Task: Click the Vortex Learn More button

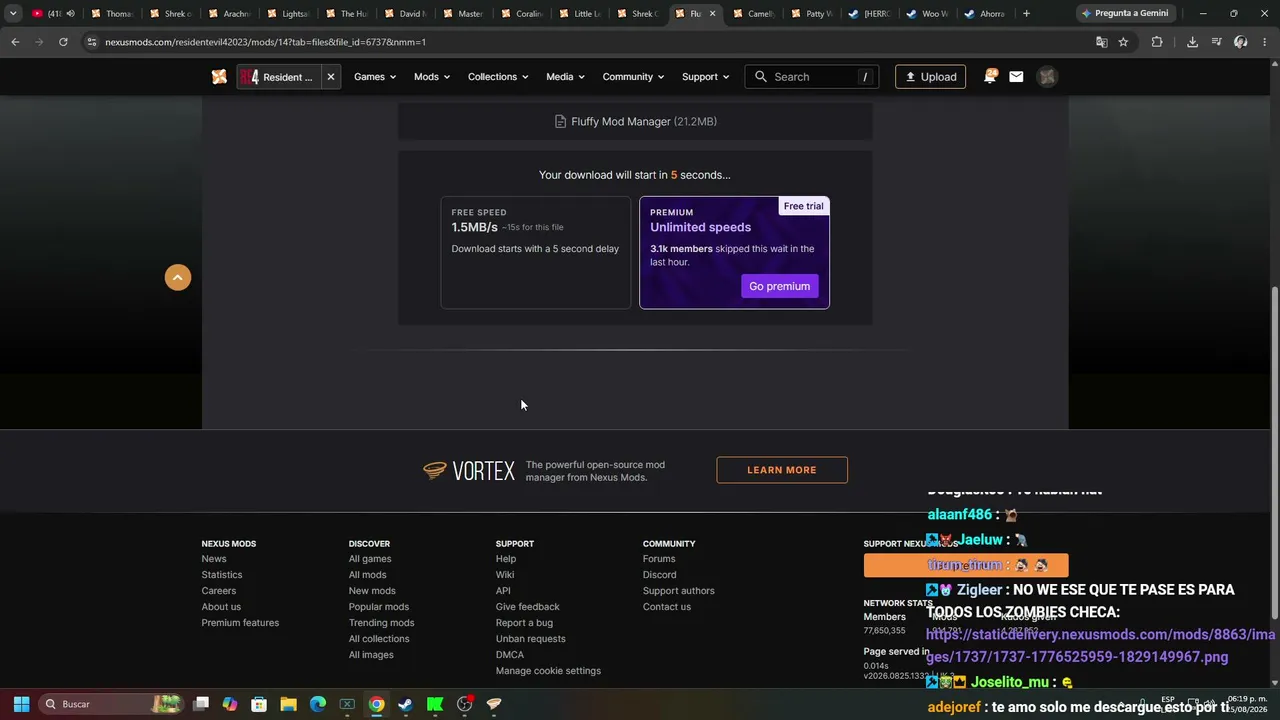Action: (x=782, y=470)
